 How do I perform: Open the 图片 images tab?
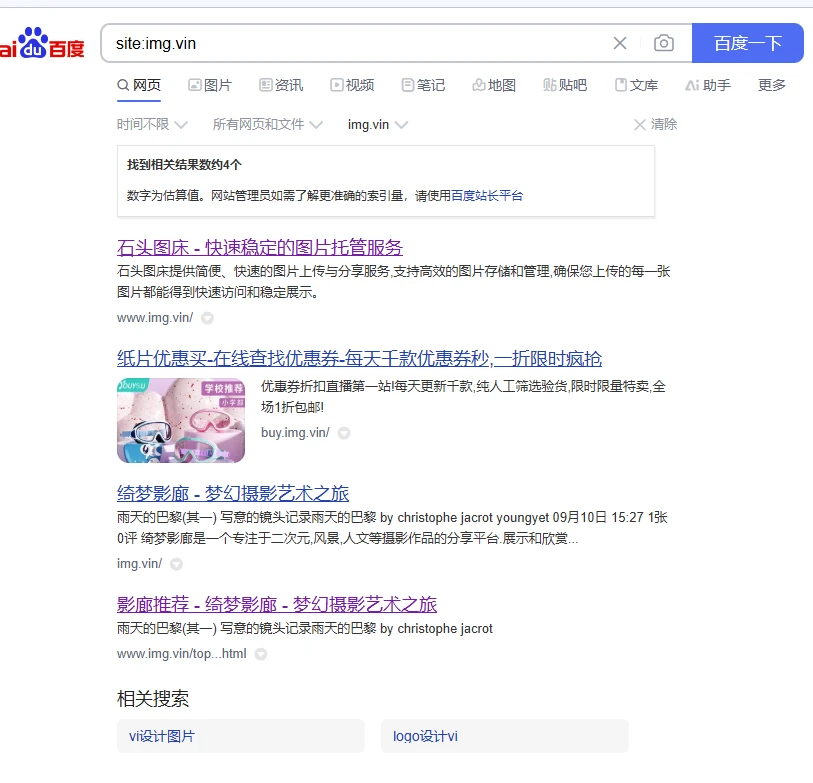tap(210, 86)
